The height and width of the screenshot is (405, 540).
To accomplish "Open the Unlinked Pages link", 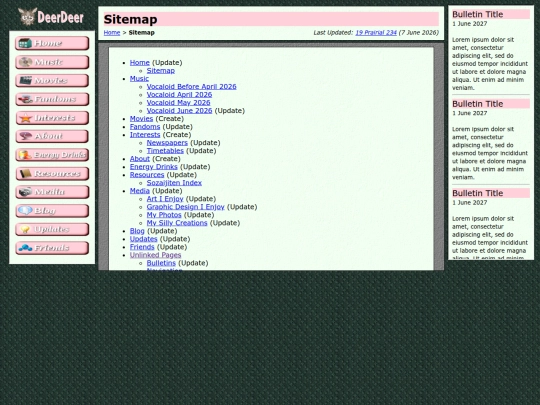I will pyautogui.click(x=155, y=255).
